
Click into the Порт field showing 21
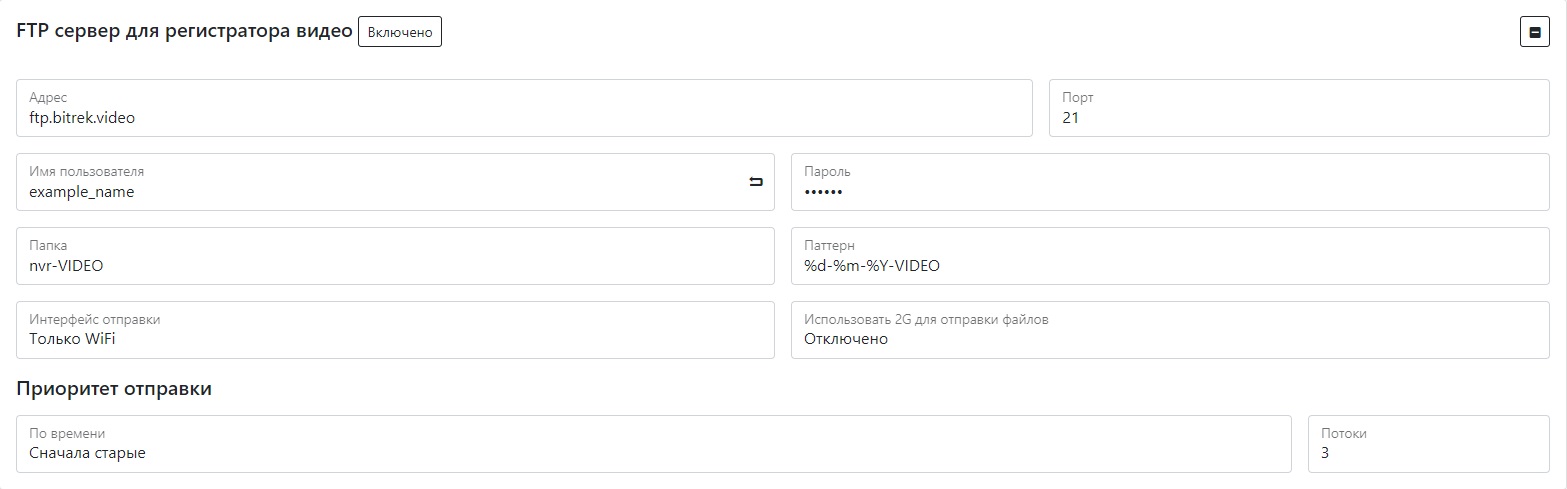click(x=1299, y=108)
